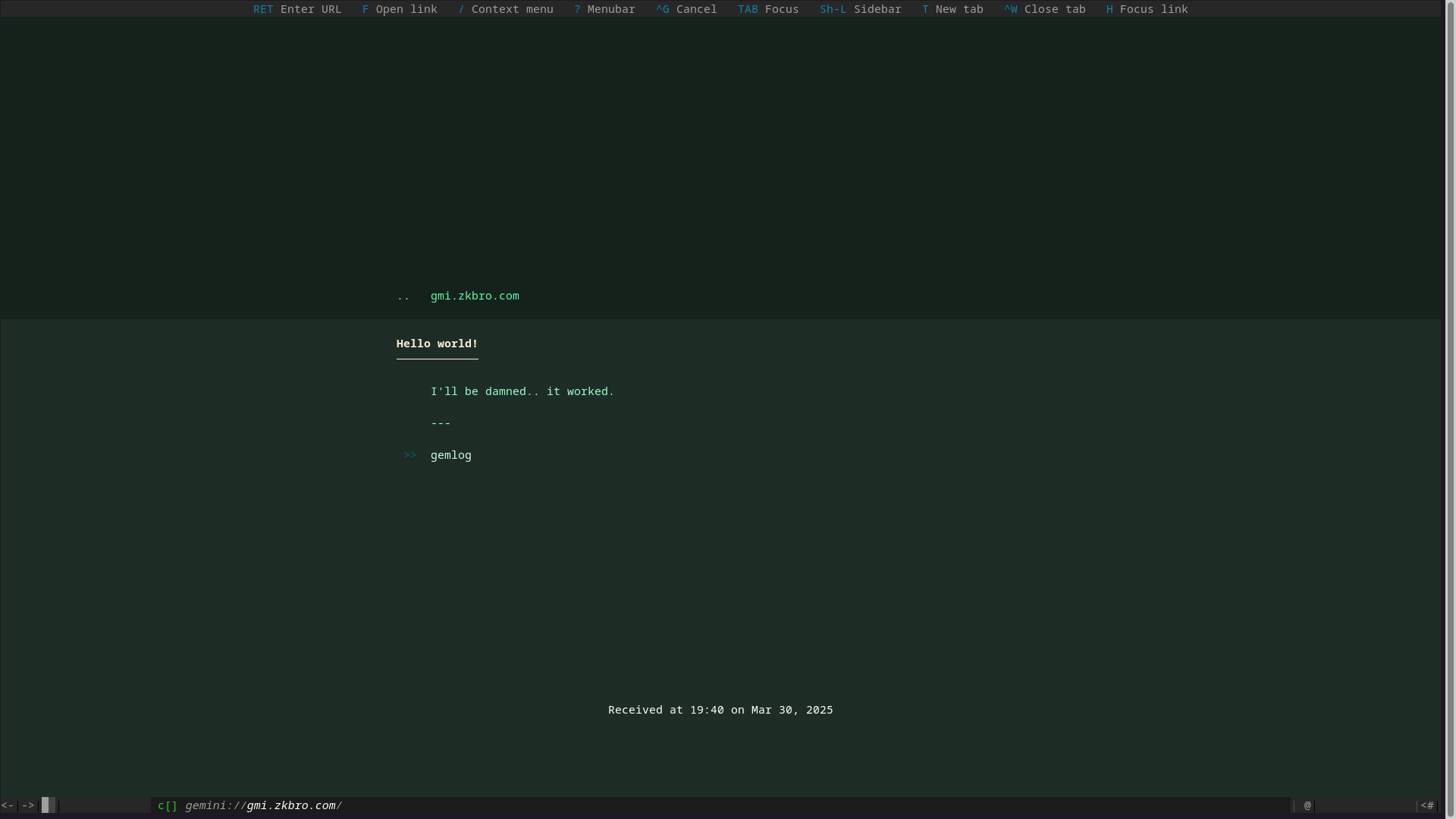Click the New tab shortcut hint
This screenshot has width=1456, height=819.
952,9
